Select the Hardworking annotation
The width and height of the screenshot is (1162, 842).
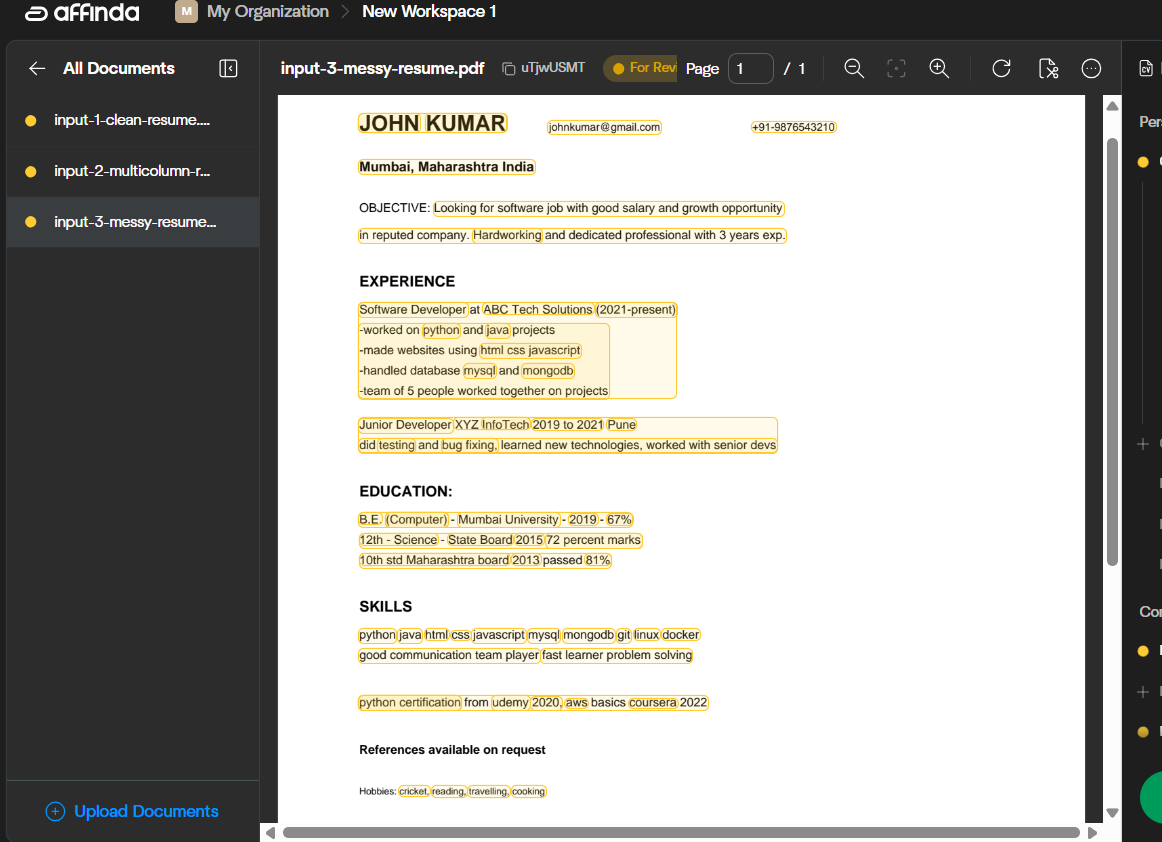[x=508, y=235]
